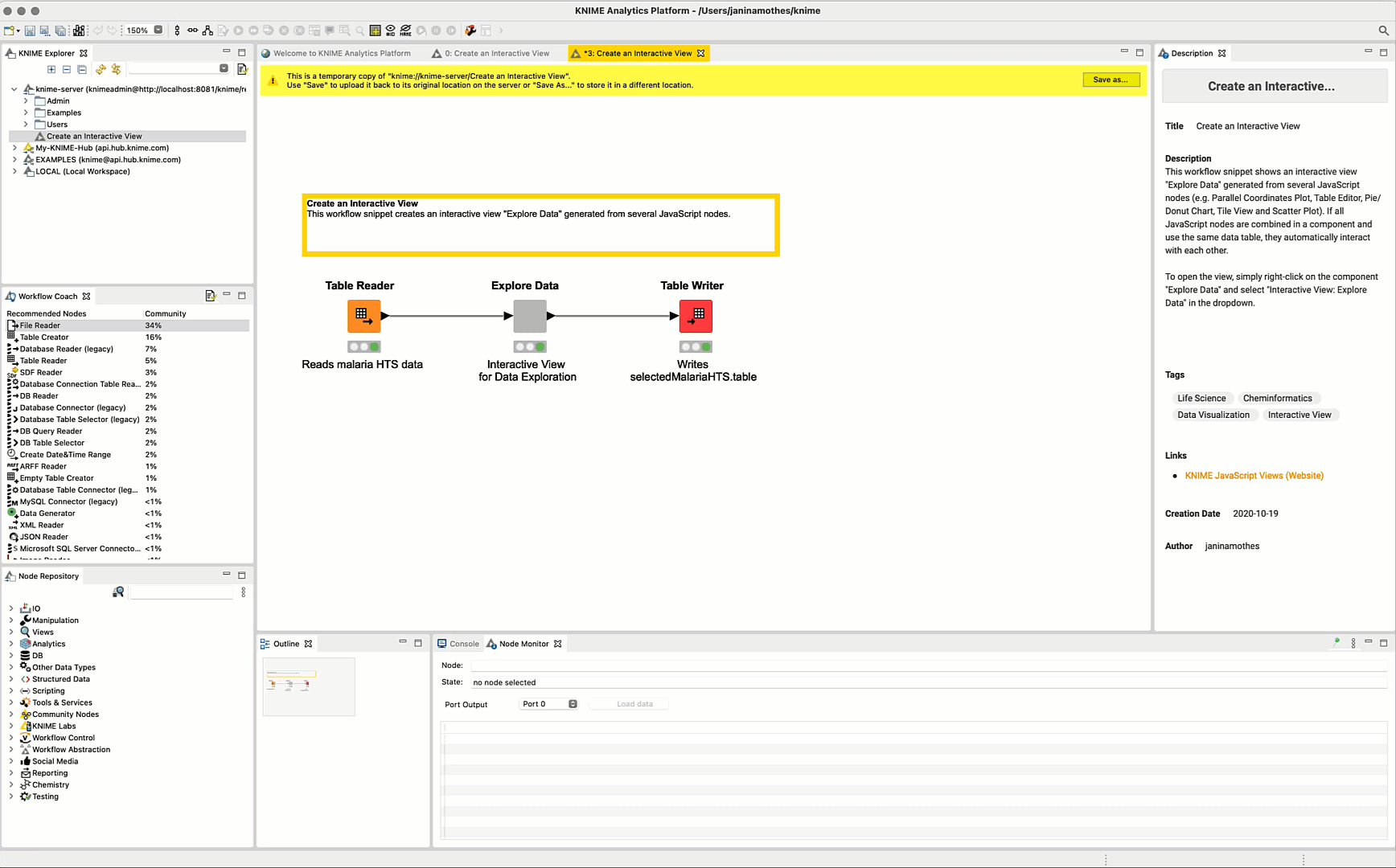This screenshot has width=1396, height=868.
Task: Click the refresh arrows icon in KNIME Explorer
Action: (101, 69)
